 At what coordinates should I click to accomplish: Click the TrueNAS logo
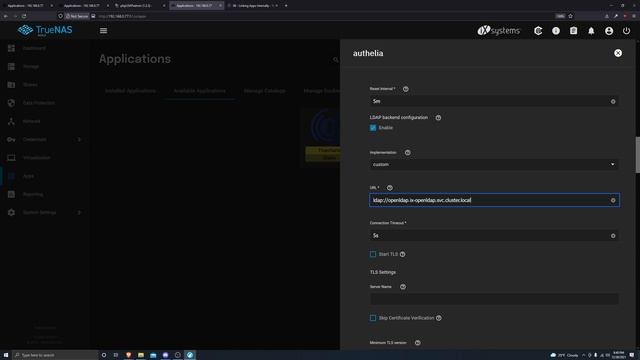(x=45, y=30)
